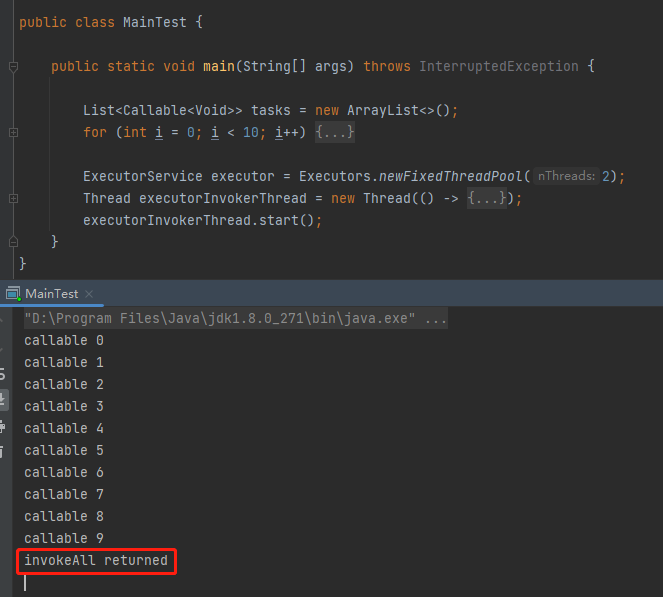The width and height of the screenshot is (663, 597).
Task: Click the "callable 4" output line
Action: 64,428
